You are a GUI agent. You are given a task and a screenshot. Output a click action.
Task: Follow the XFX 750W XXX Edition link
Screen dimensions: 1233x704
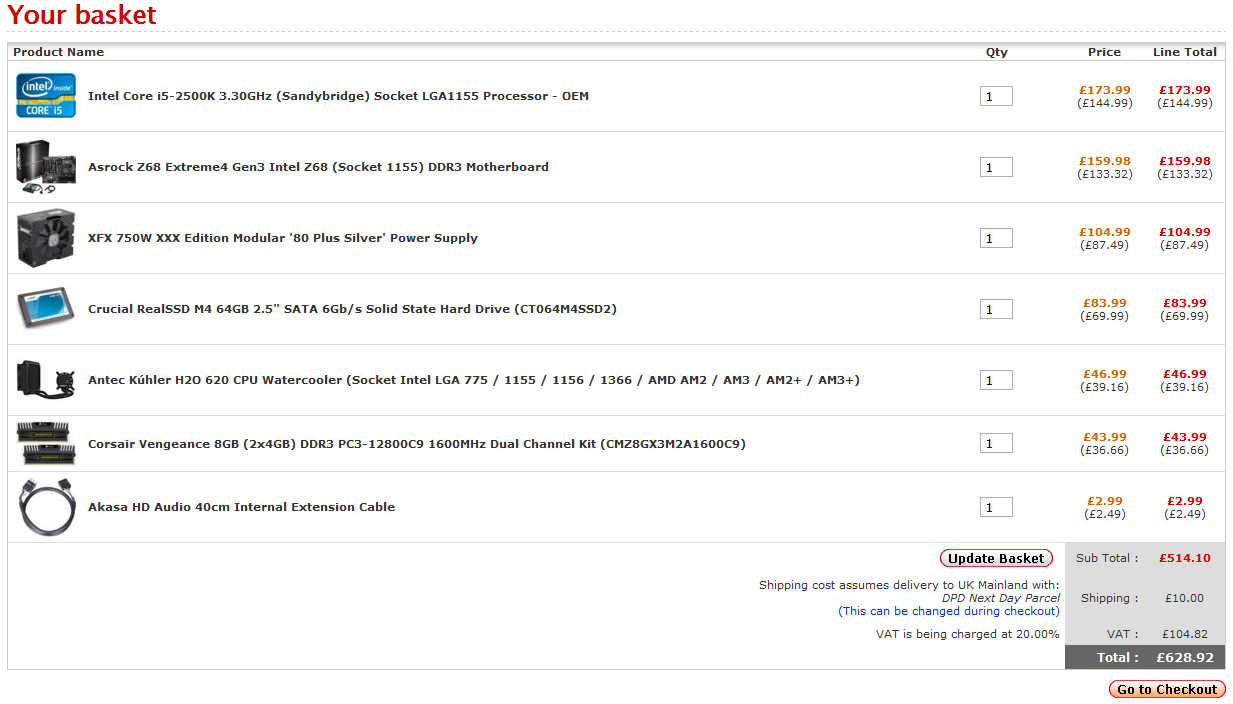[x=283, y=238]
